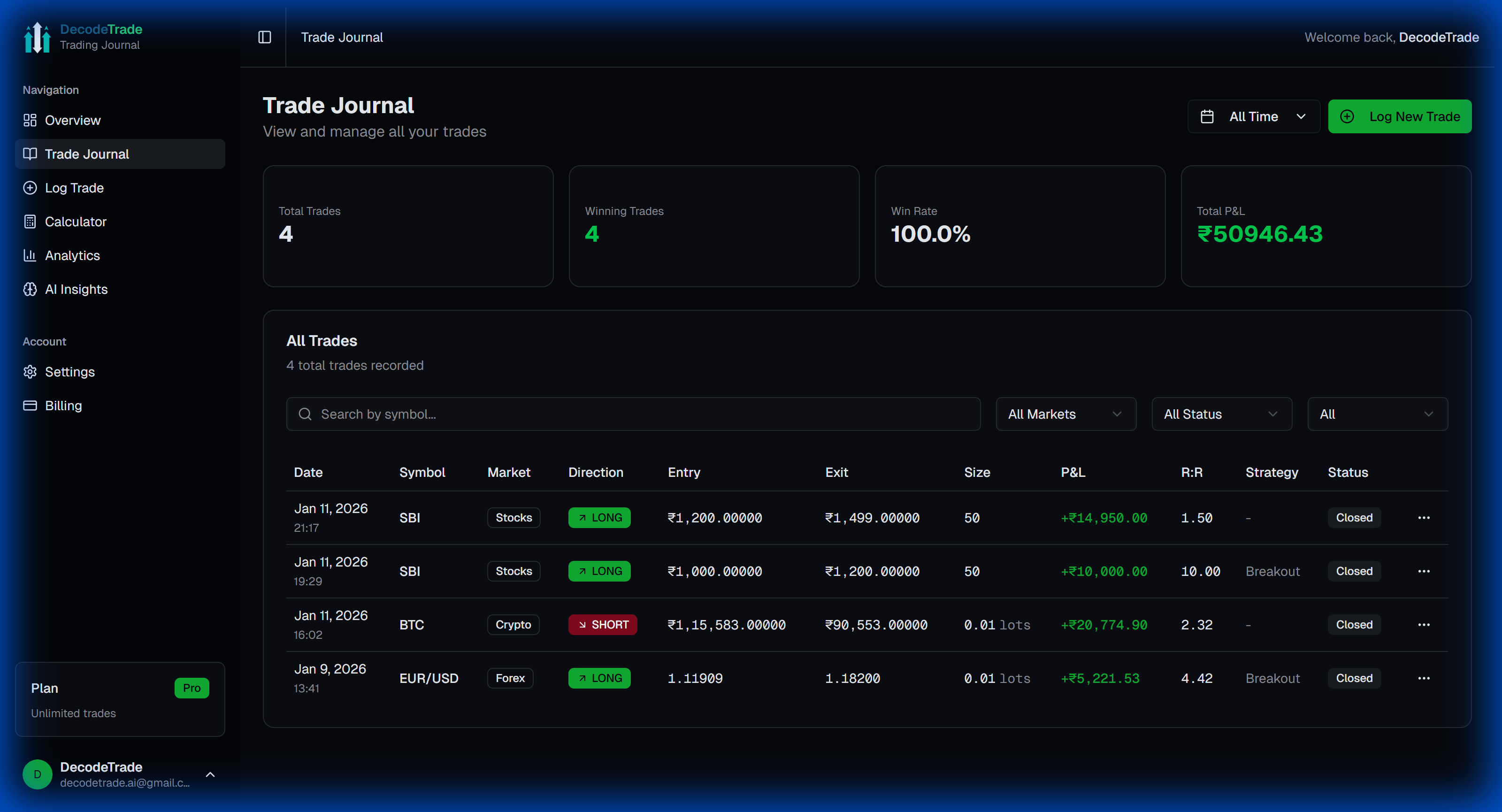Click Log New Trade button

[1399, 116]
